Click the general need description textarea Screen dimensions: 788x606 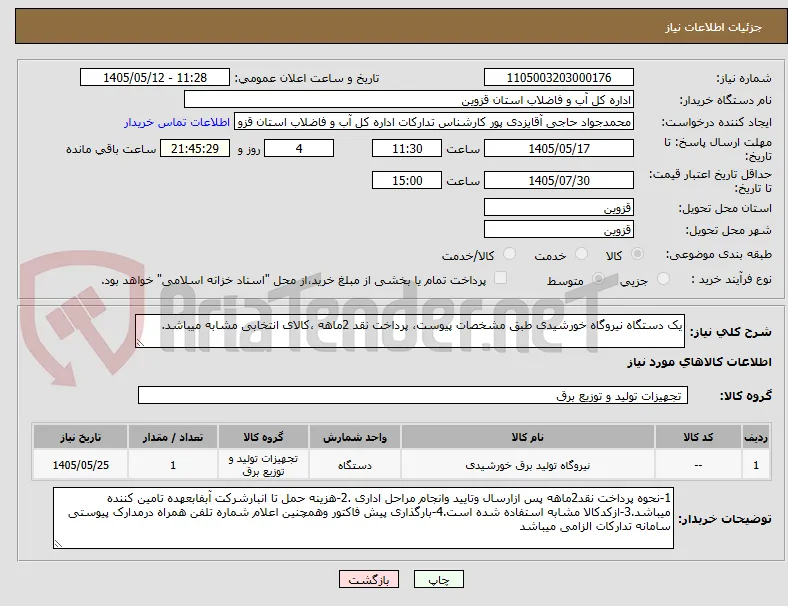(410, 331)
